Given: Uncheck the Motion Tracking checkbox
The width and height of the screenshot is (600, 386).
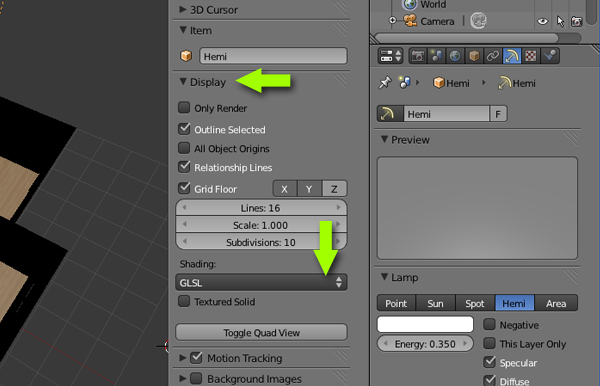Looking at the screenshot, I should pos(196,358).
